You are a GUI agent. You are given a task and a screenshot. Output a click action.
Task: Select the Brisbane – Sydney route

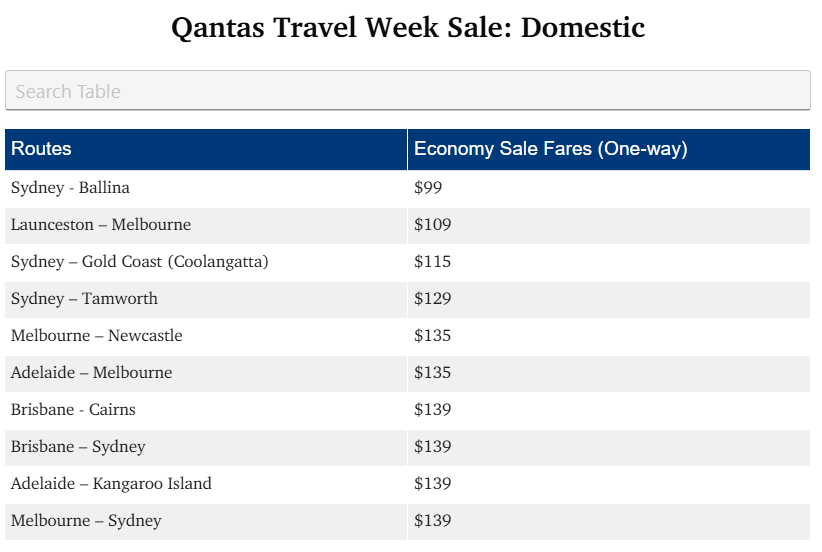tap(78, 447)
